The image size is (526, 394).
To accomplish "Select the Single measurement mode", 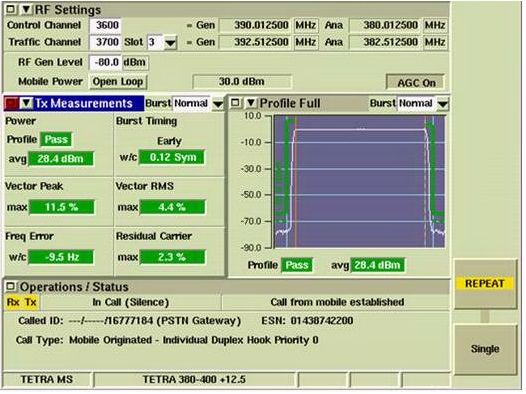I will [x=485, y=349].
